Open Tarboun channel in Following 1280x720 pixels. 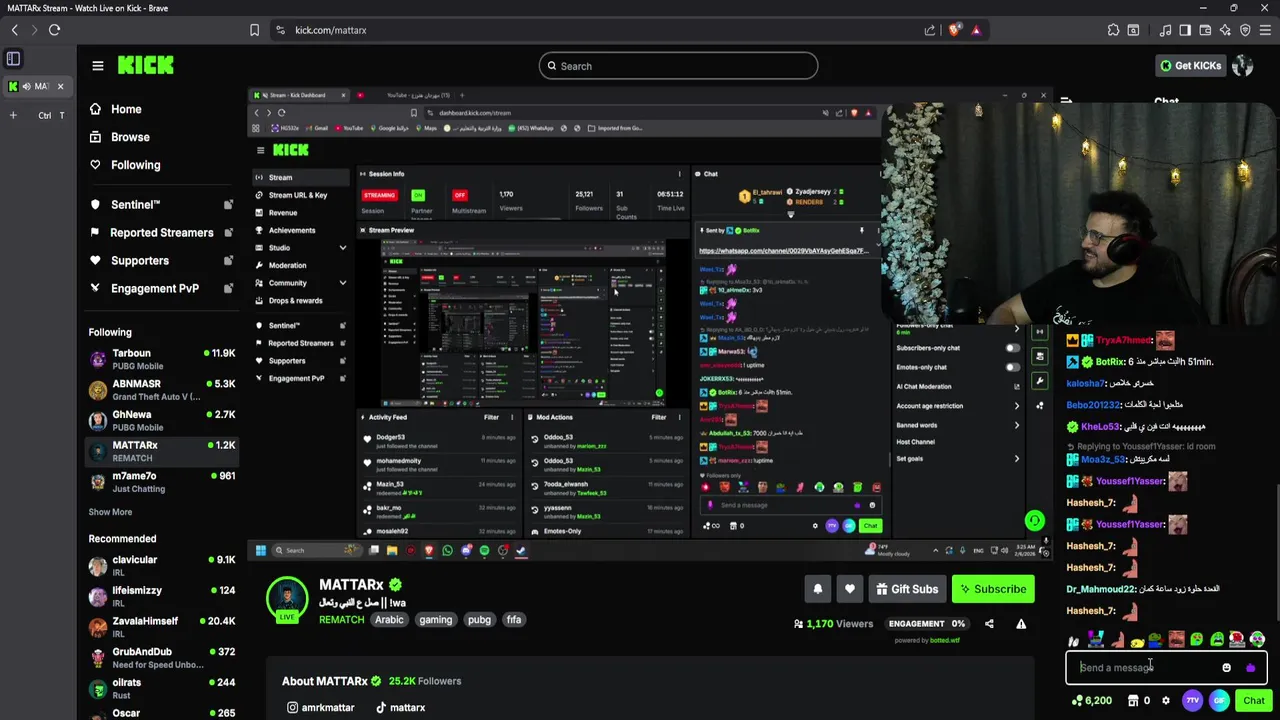pyautogui.click(x=161, y=359)
